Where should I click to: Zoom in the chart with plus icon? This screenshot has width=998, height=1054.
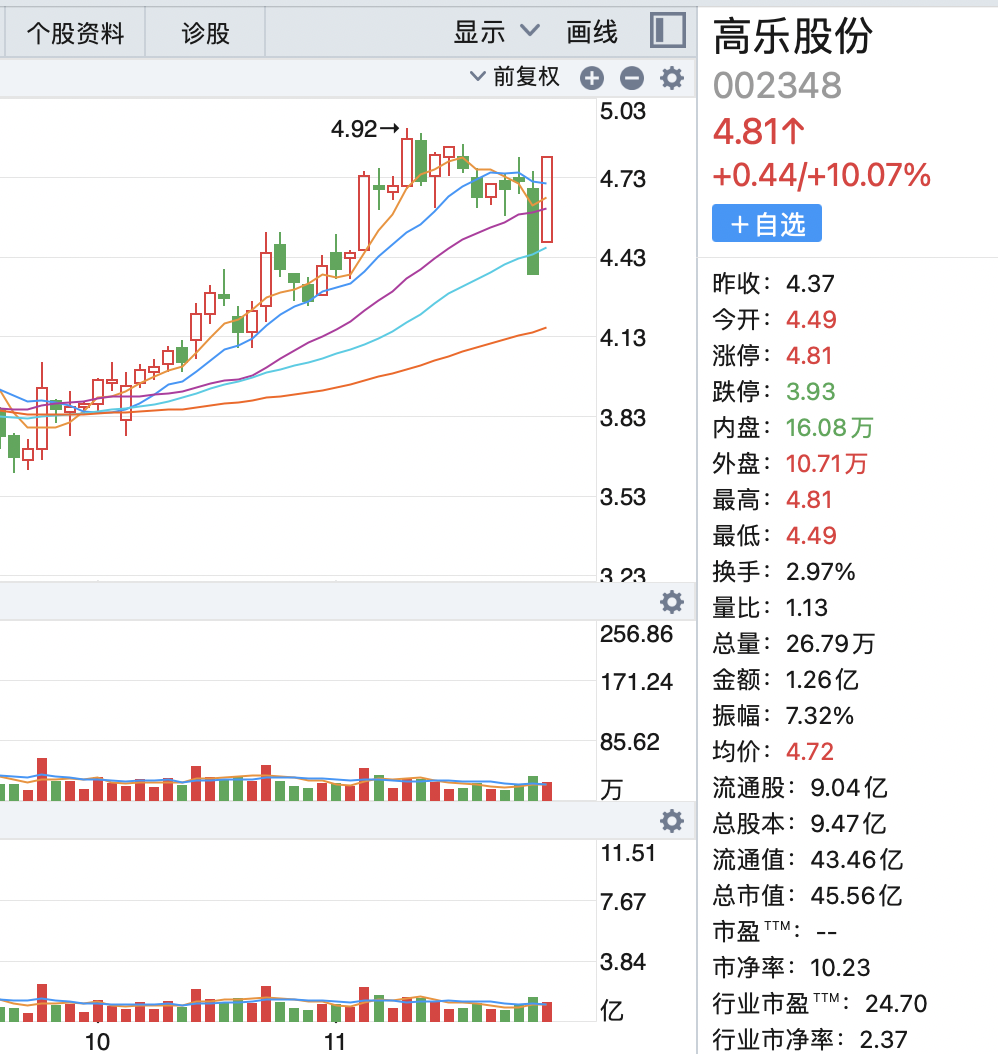pyautogui.click(x=592, y=78)
